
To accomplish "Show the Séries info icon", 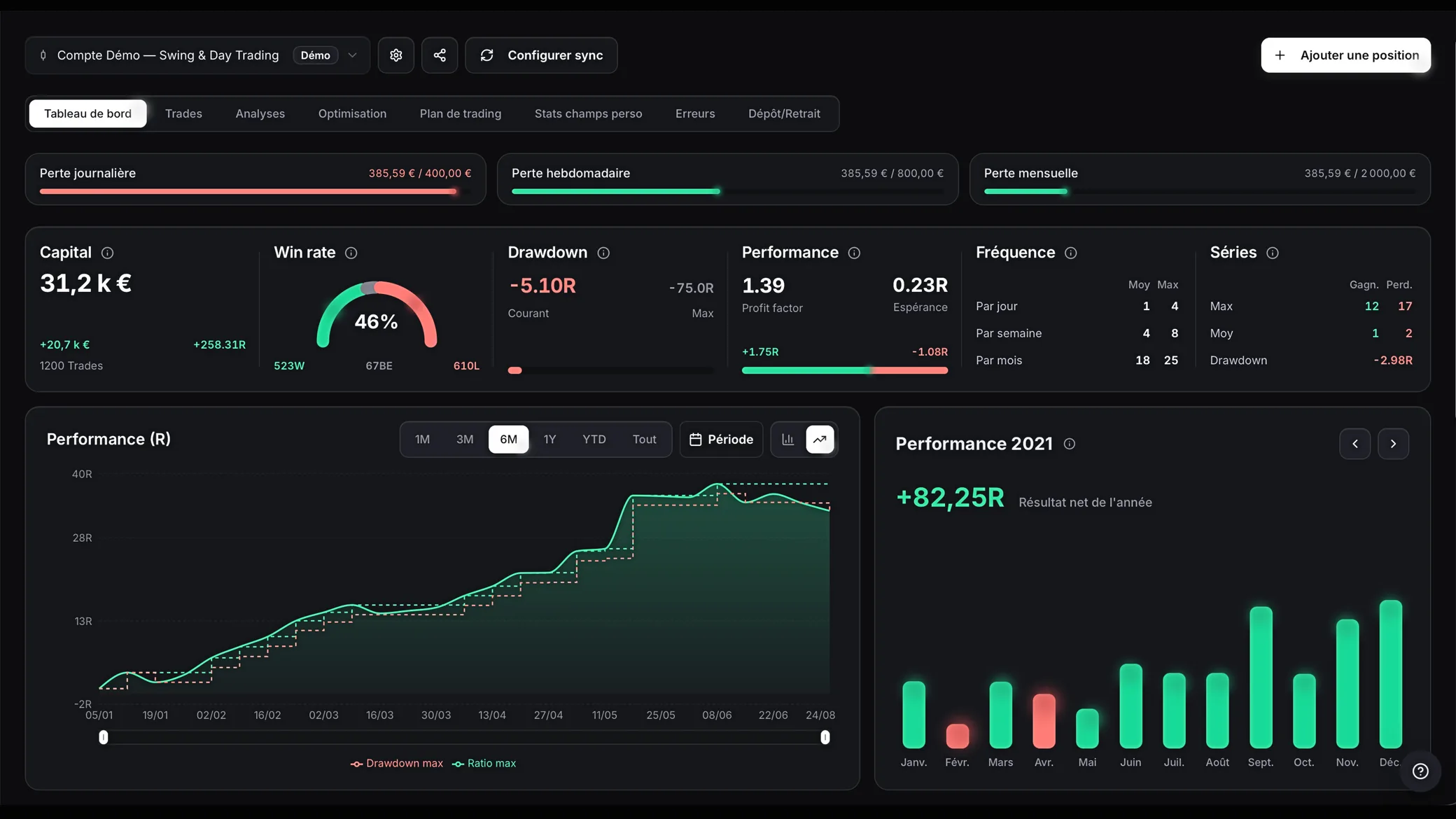I will tap(1273, 253).
